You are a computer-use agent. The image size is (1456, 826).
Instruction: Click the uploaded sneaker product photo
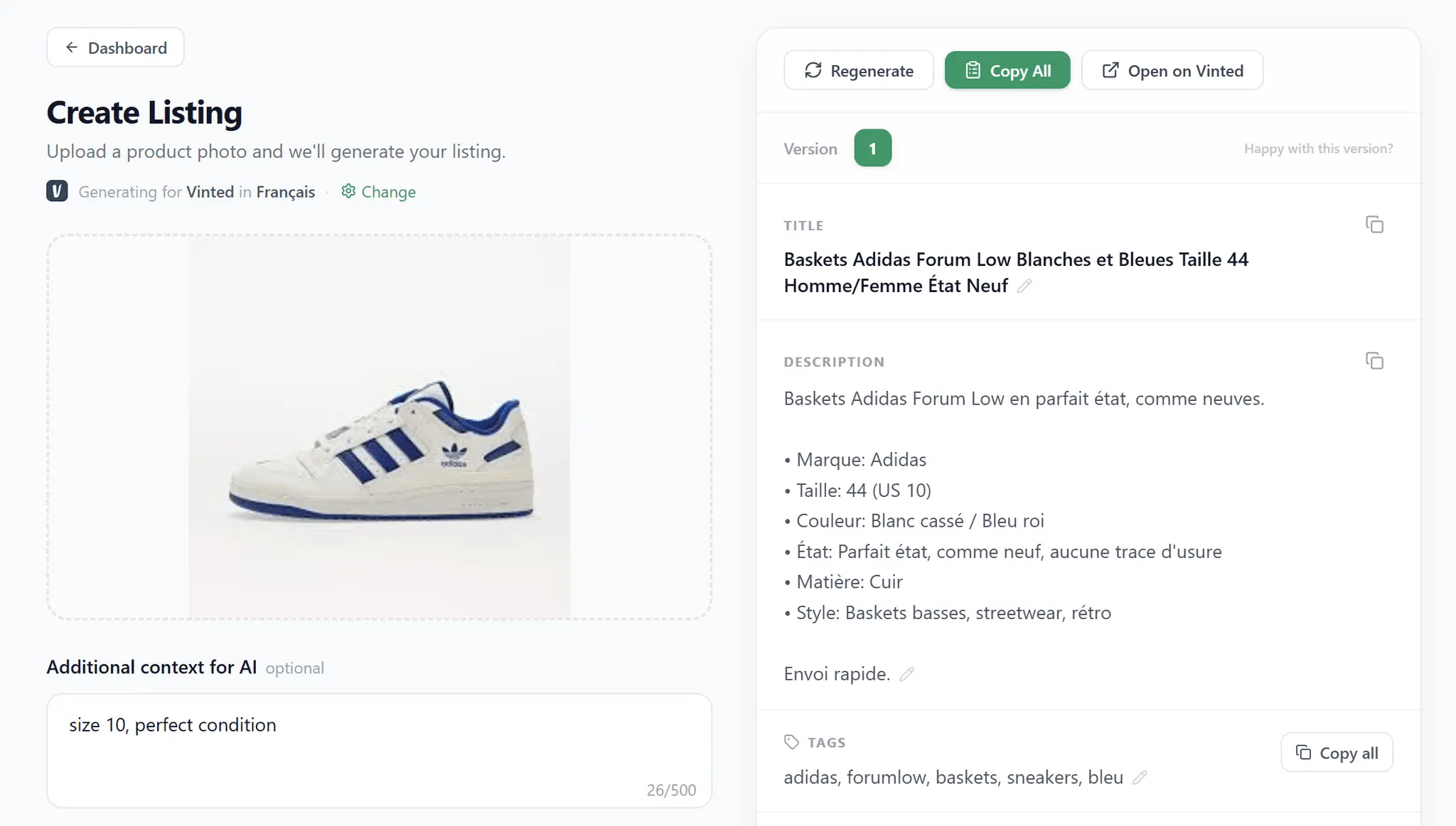(x=379, y=427)
